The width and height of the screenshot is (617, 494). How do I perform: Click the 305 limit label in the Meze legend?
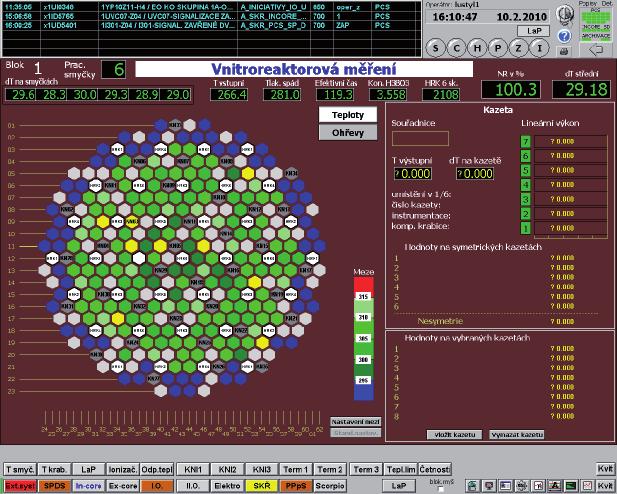(363, 339)
